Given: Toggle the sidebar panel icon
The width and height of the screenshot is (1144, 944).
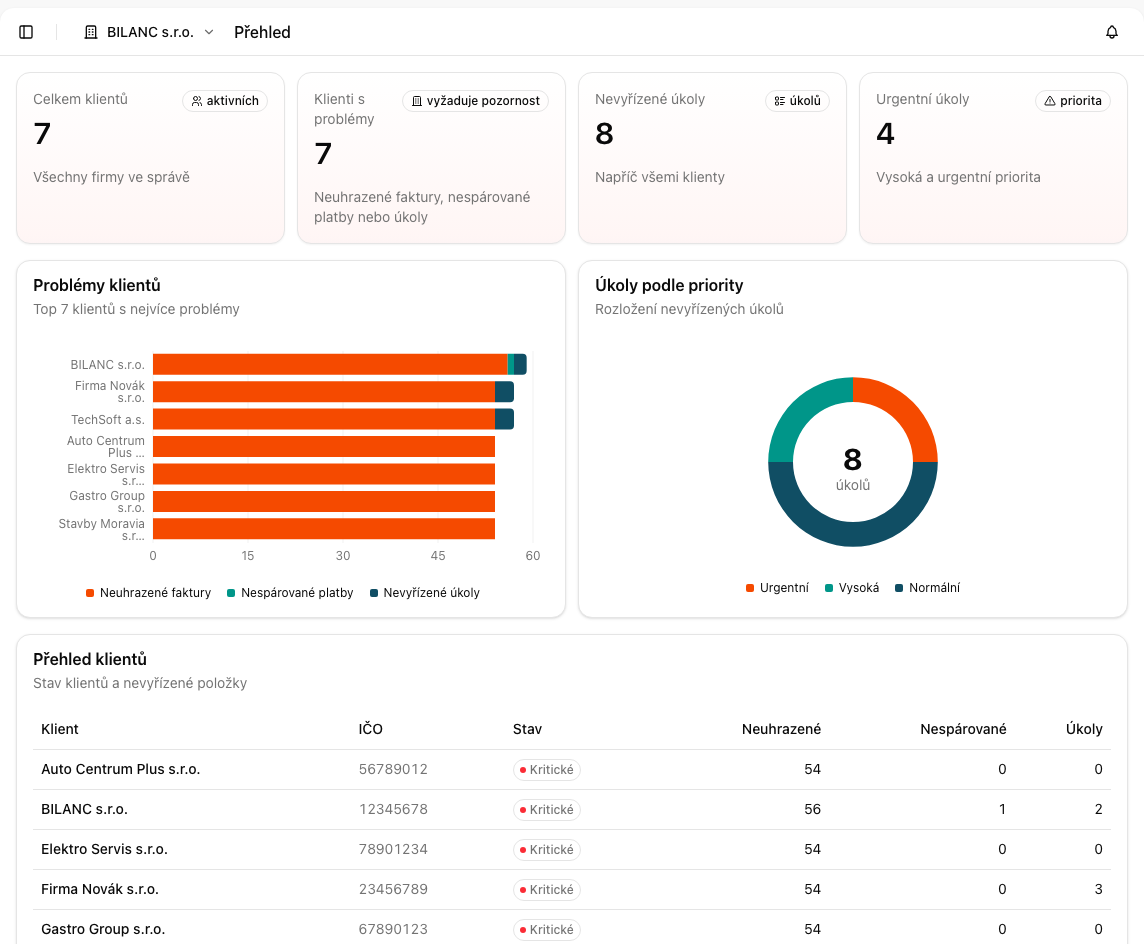Looking at the screenshot, I should click(x=26, y=32).
